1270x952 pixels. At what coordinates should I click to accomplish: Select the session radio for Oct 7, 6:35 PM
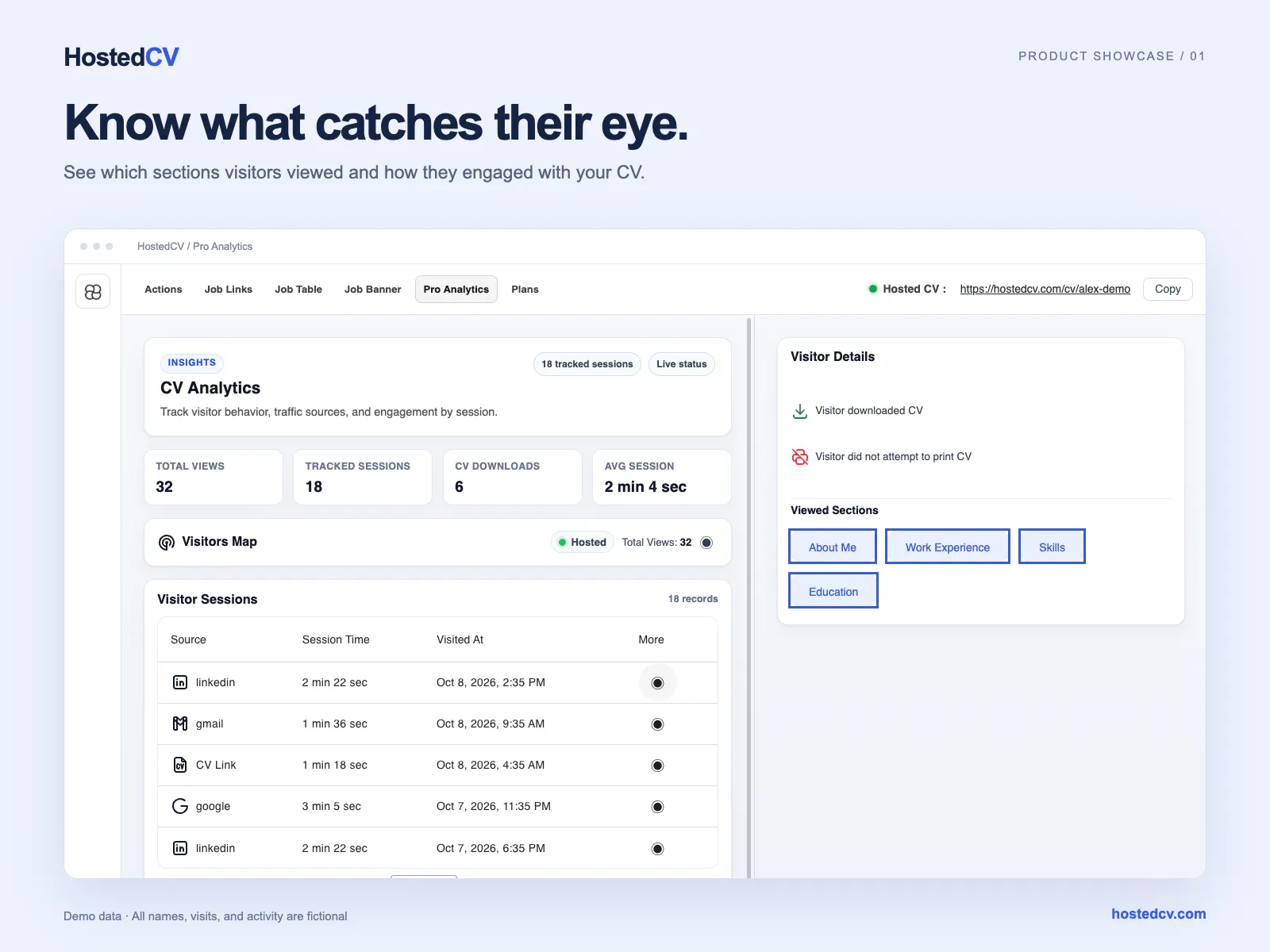click(x=657, y=849)
